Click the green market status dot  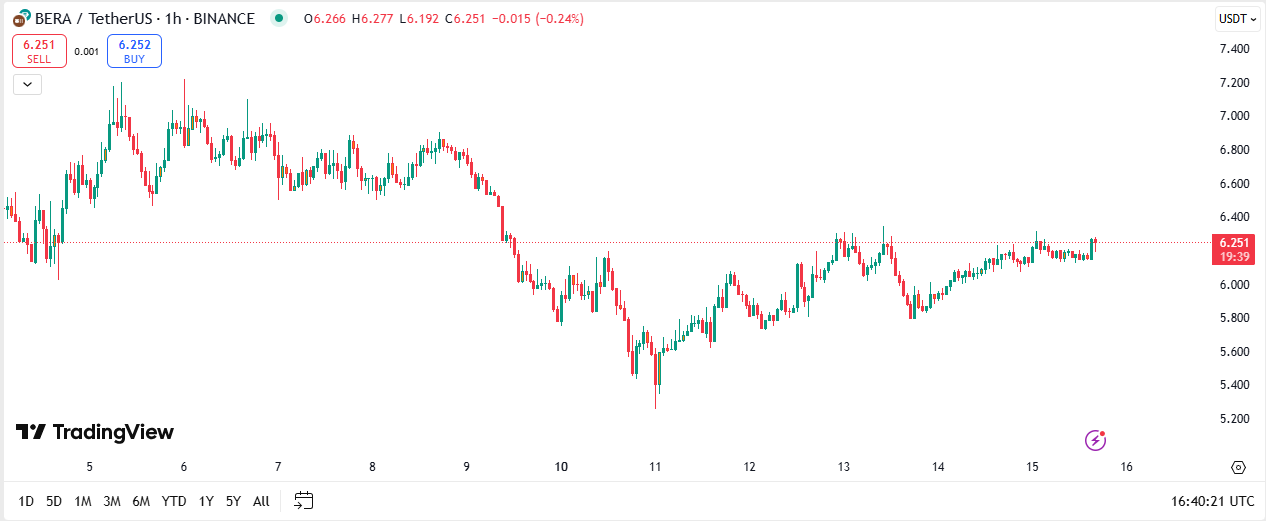coord(279,19)
